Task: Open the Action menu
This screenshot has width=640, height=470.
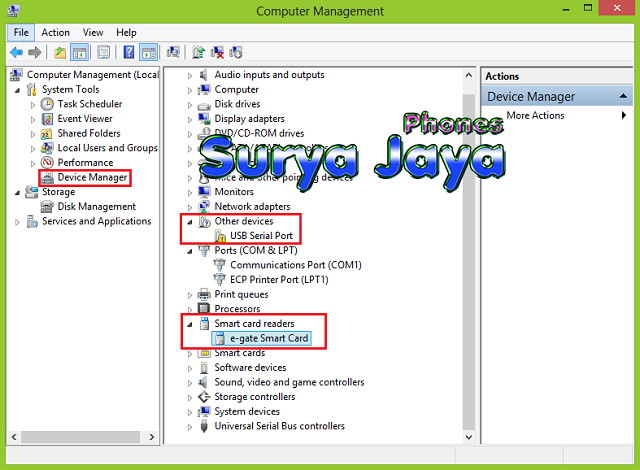Action: [56, 32]
